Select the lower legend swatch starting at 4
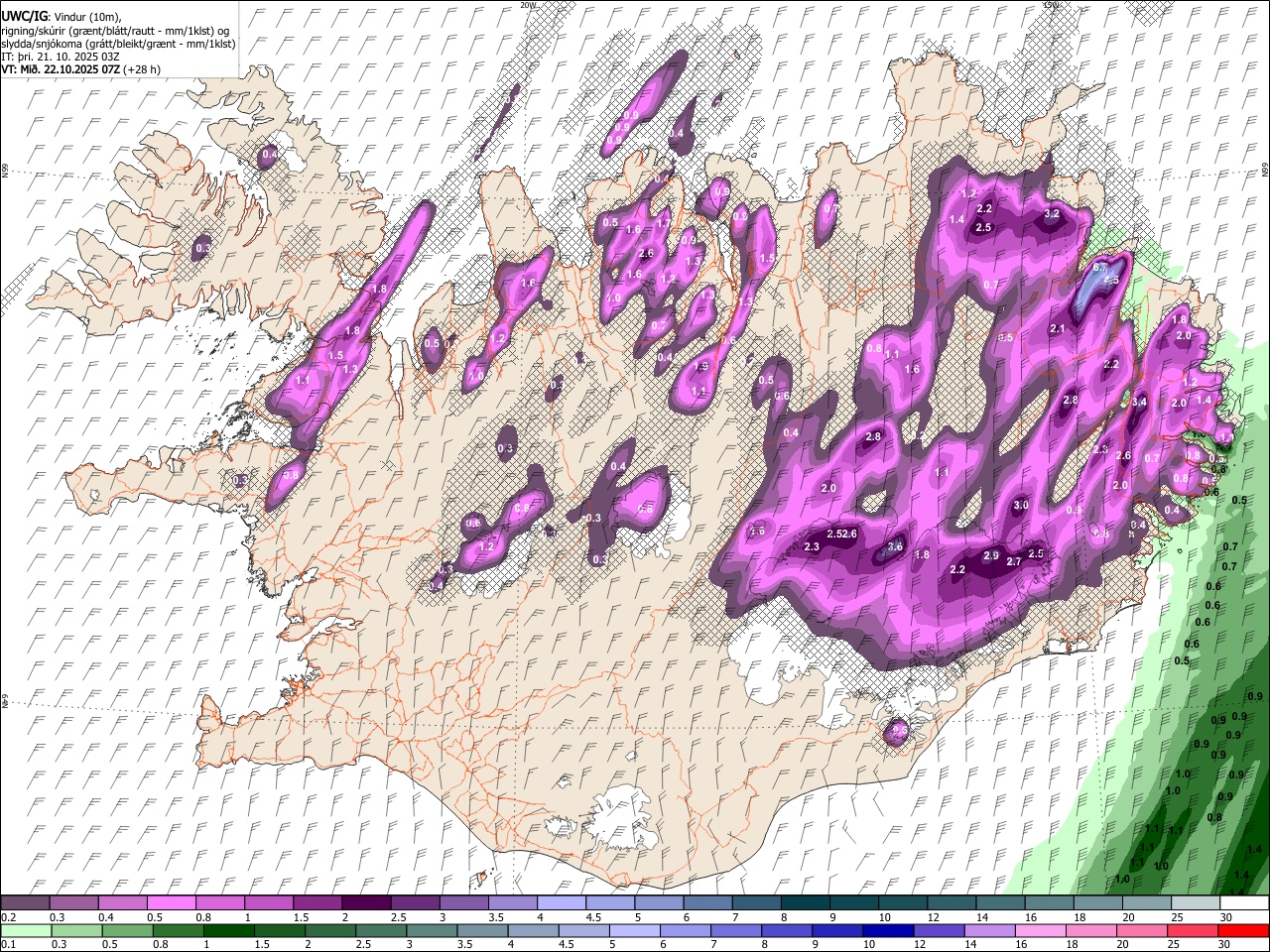The width and height of the screenshot is (1270, 952). pyautogui.click(x=533, y=930)
